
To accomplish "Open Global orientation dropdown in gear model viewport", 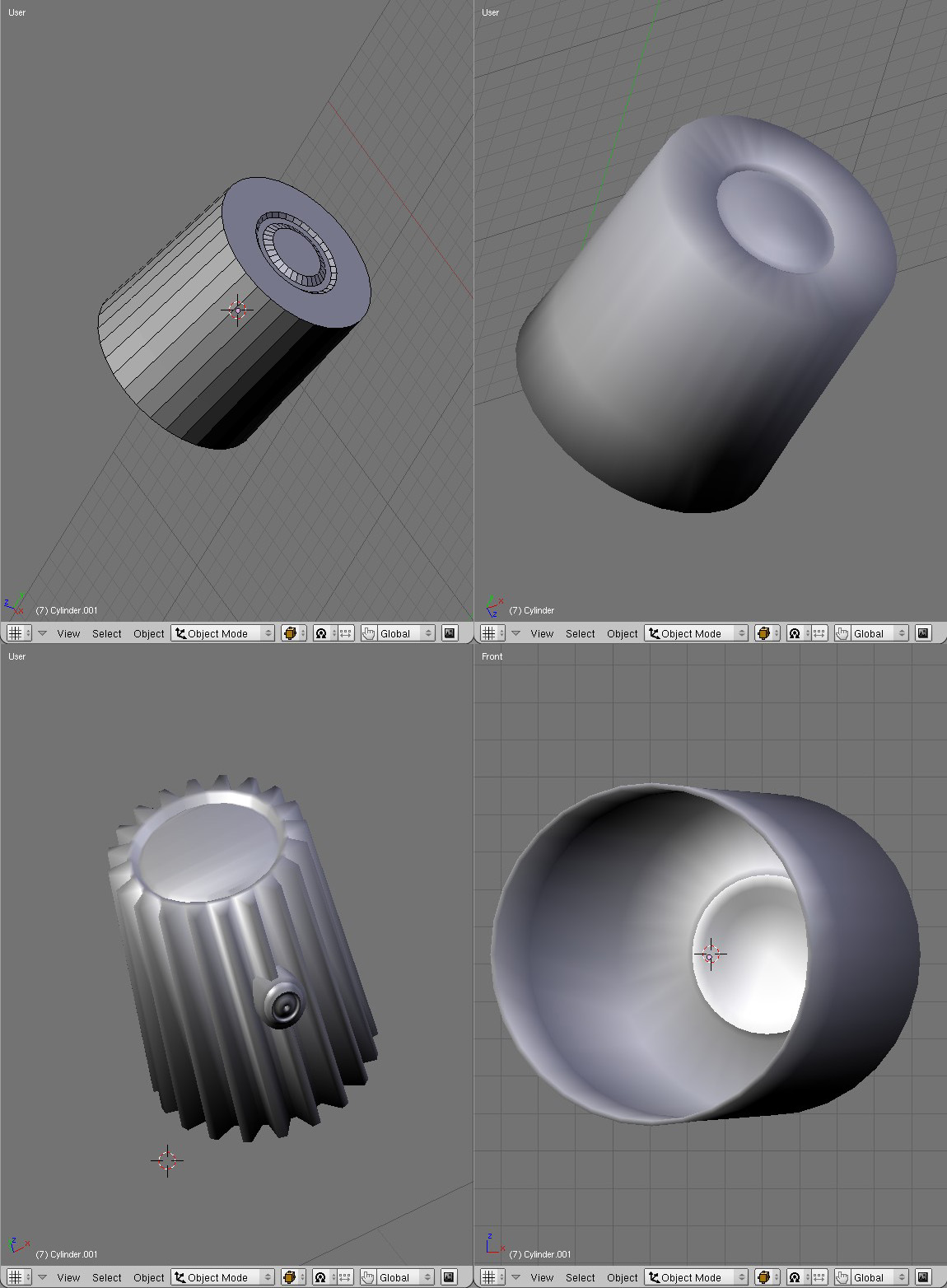I will pos(406,1277).
